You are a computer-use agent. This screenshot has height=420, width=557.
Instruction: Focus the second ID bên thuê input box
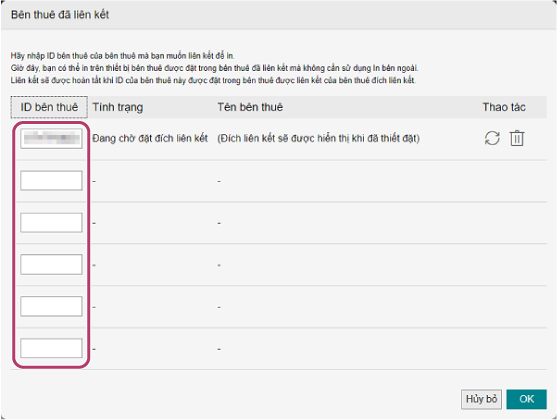[52, 181]
